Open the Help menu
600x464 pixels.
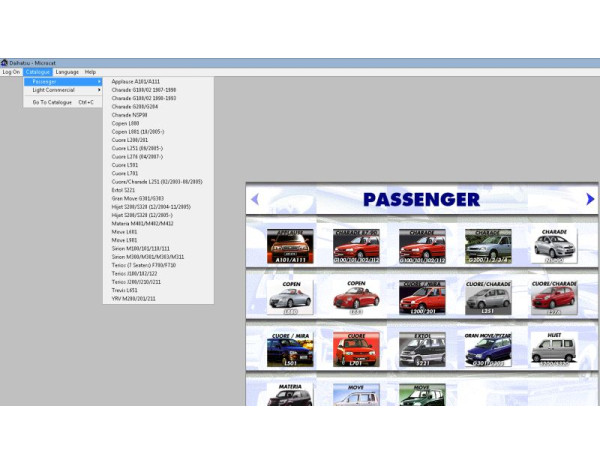coord(90,72)
